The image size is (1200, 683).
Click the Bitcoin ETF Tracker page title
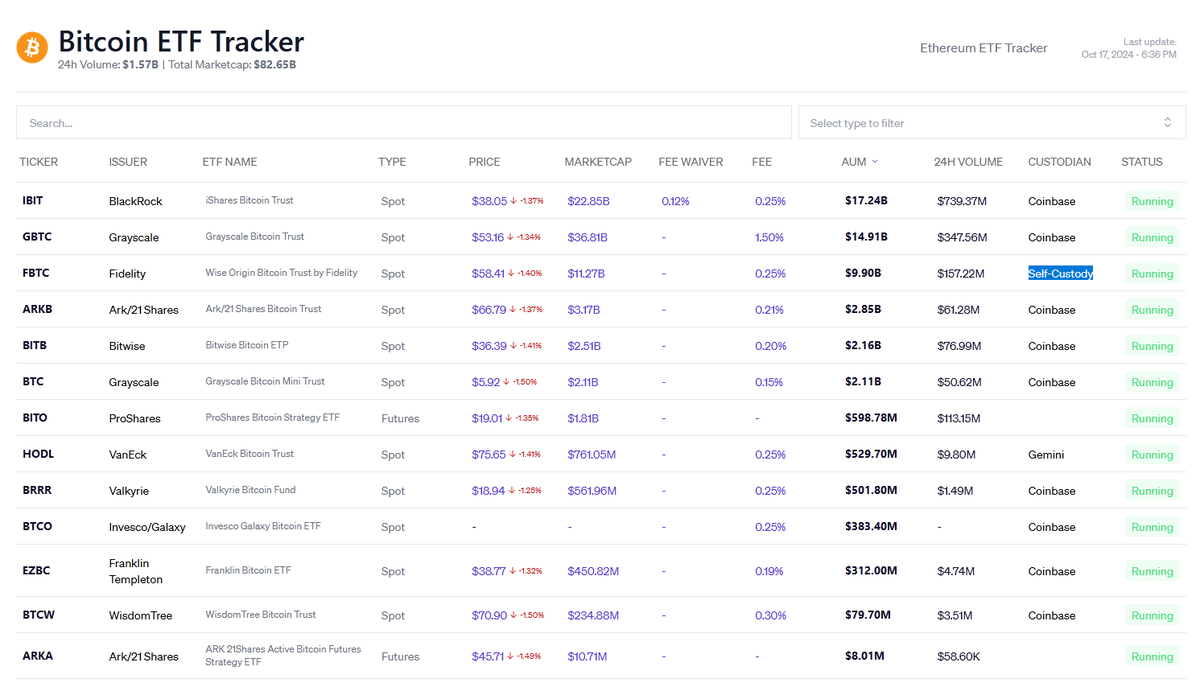pos(181,41)
